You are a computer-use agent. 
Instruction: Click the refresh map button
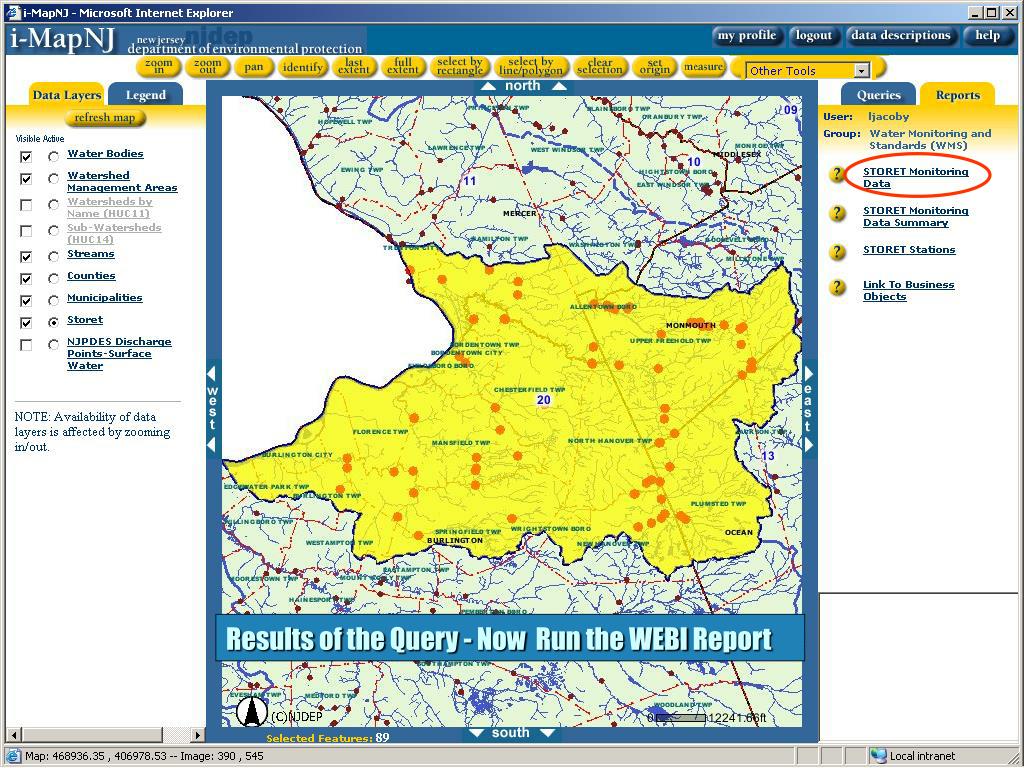(x=104, y=118)
